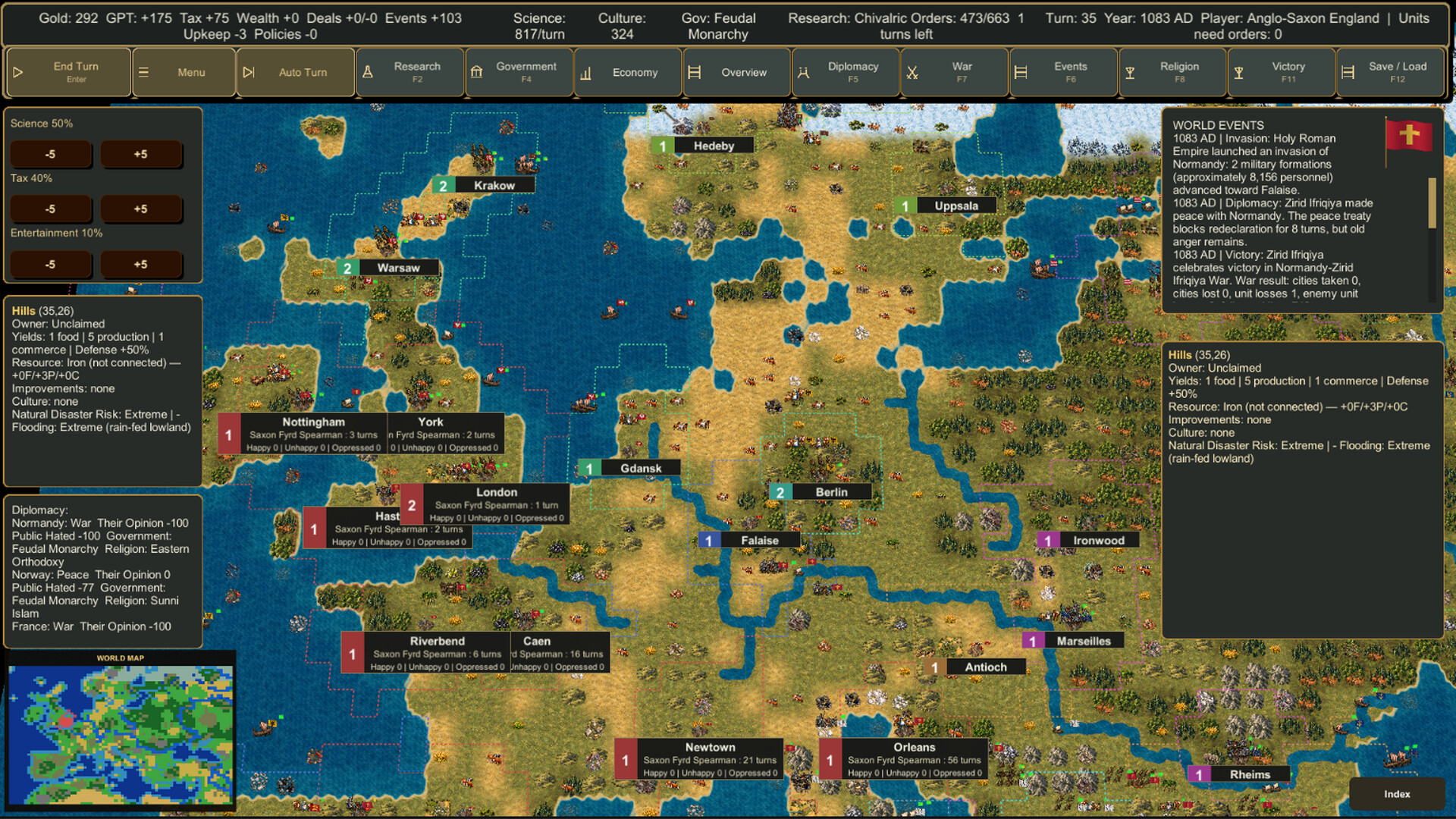Select the Krakow city label
This screenshot has height=819, width=1456.
point(484,186)
